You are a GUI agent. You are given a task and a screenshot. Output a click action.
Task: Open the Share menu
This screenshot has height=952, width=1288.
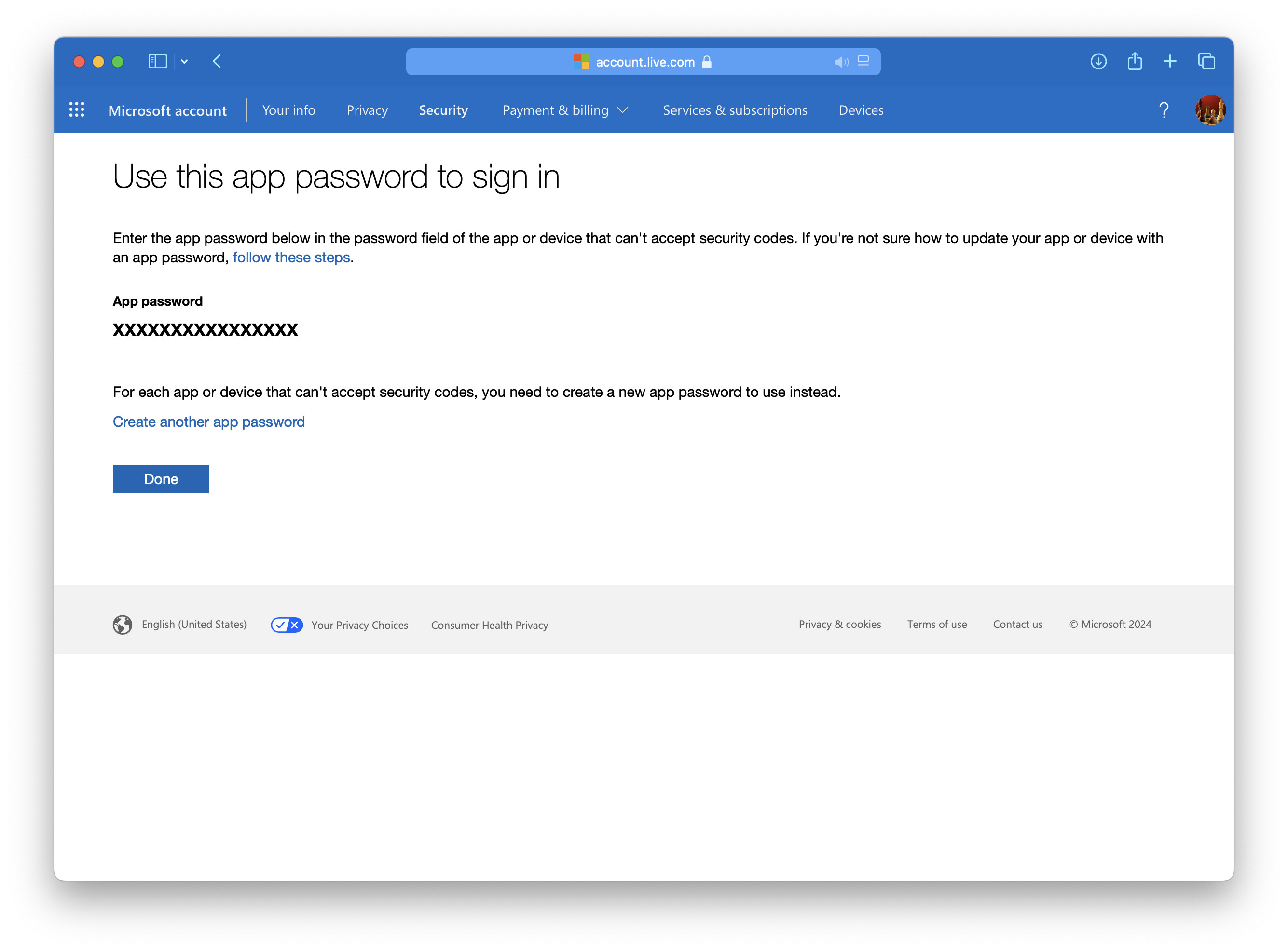[1134, 60]
